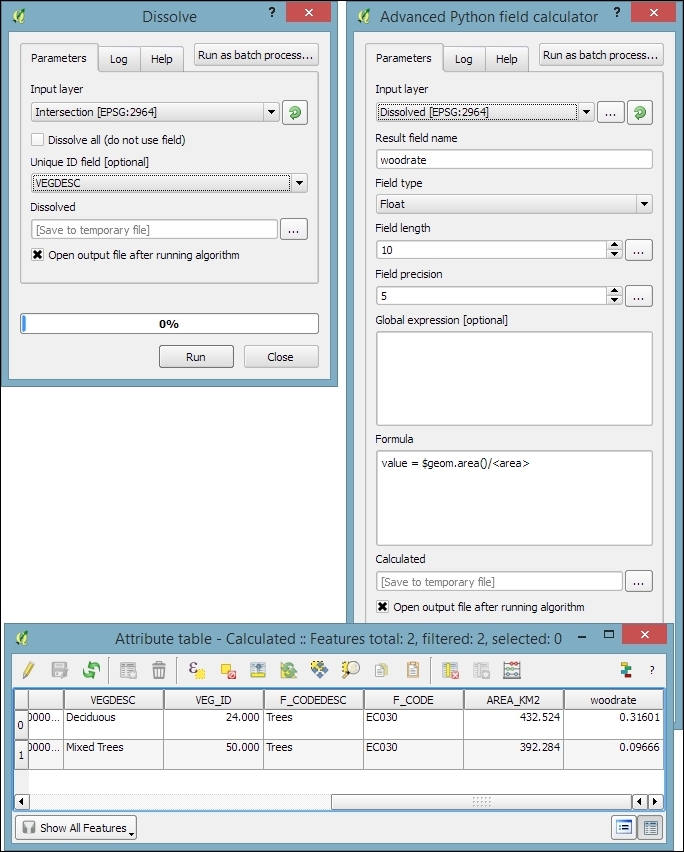
Task: Click the Dissolve progress bar
Action: (170, 324)
